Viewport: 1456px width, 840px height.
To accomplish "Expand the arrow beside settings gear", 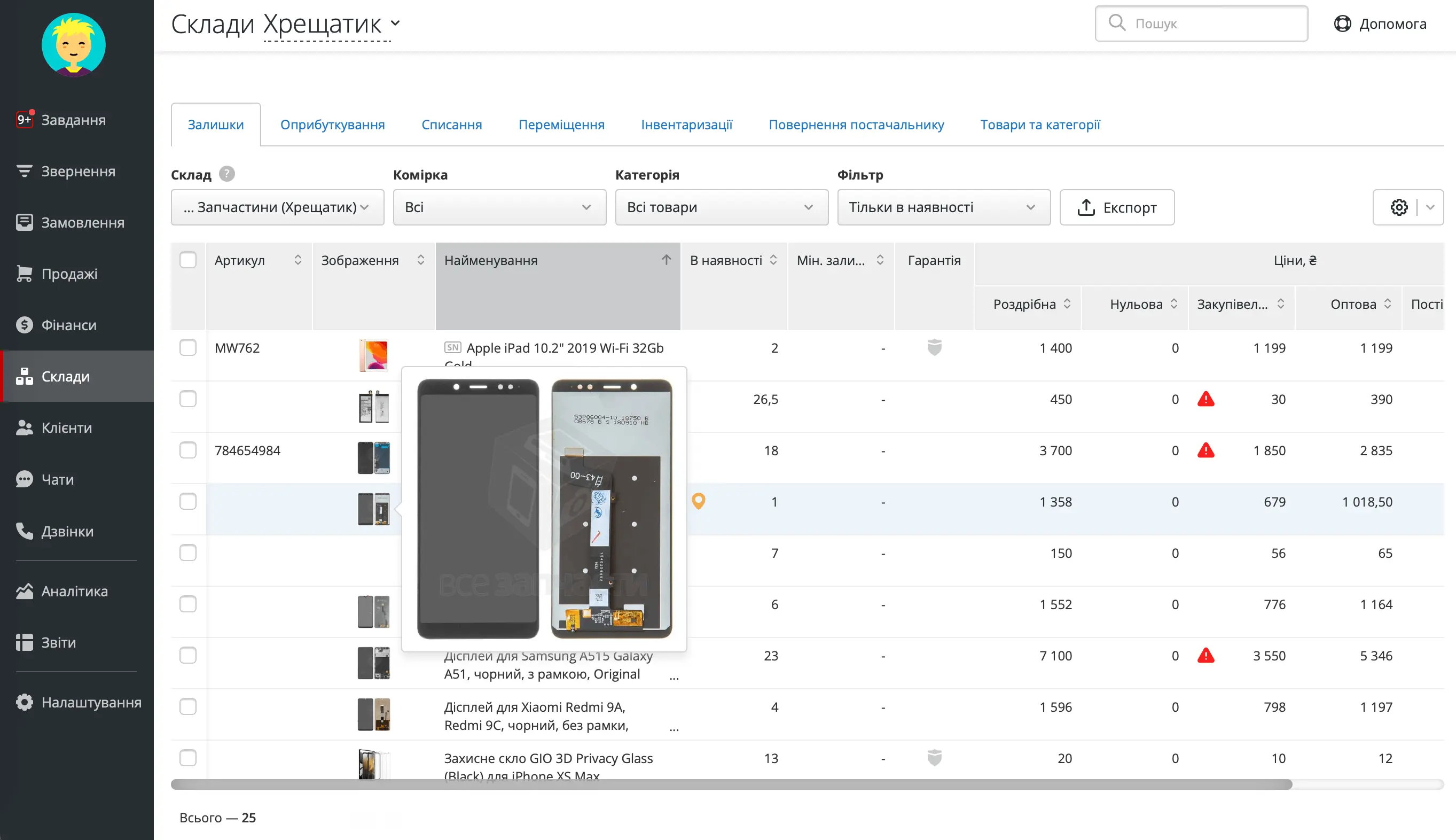I will point(1430,207).
